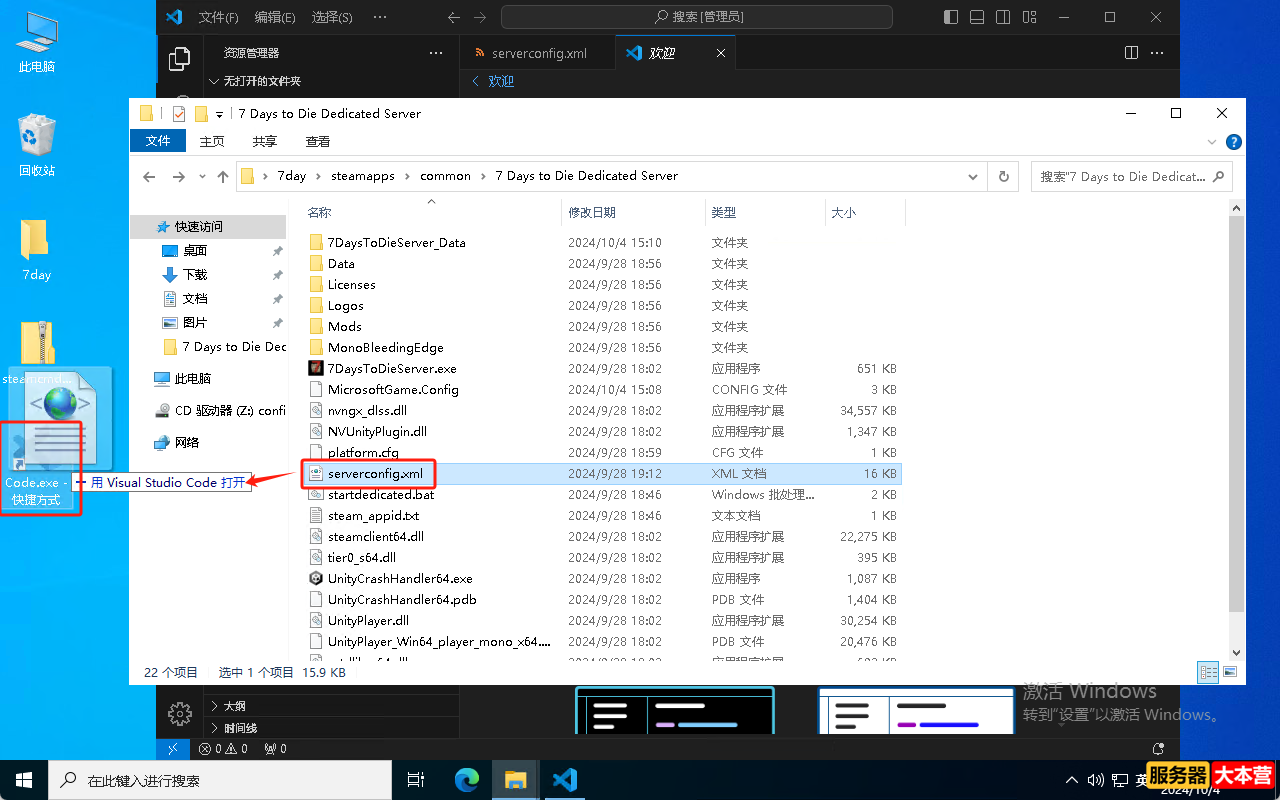Switch Explorer to large icons view
This screenshot has width=1280, height=800.
(1230, 672)
